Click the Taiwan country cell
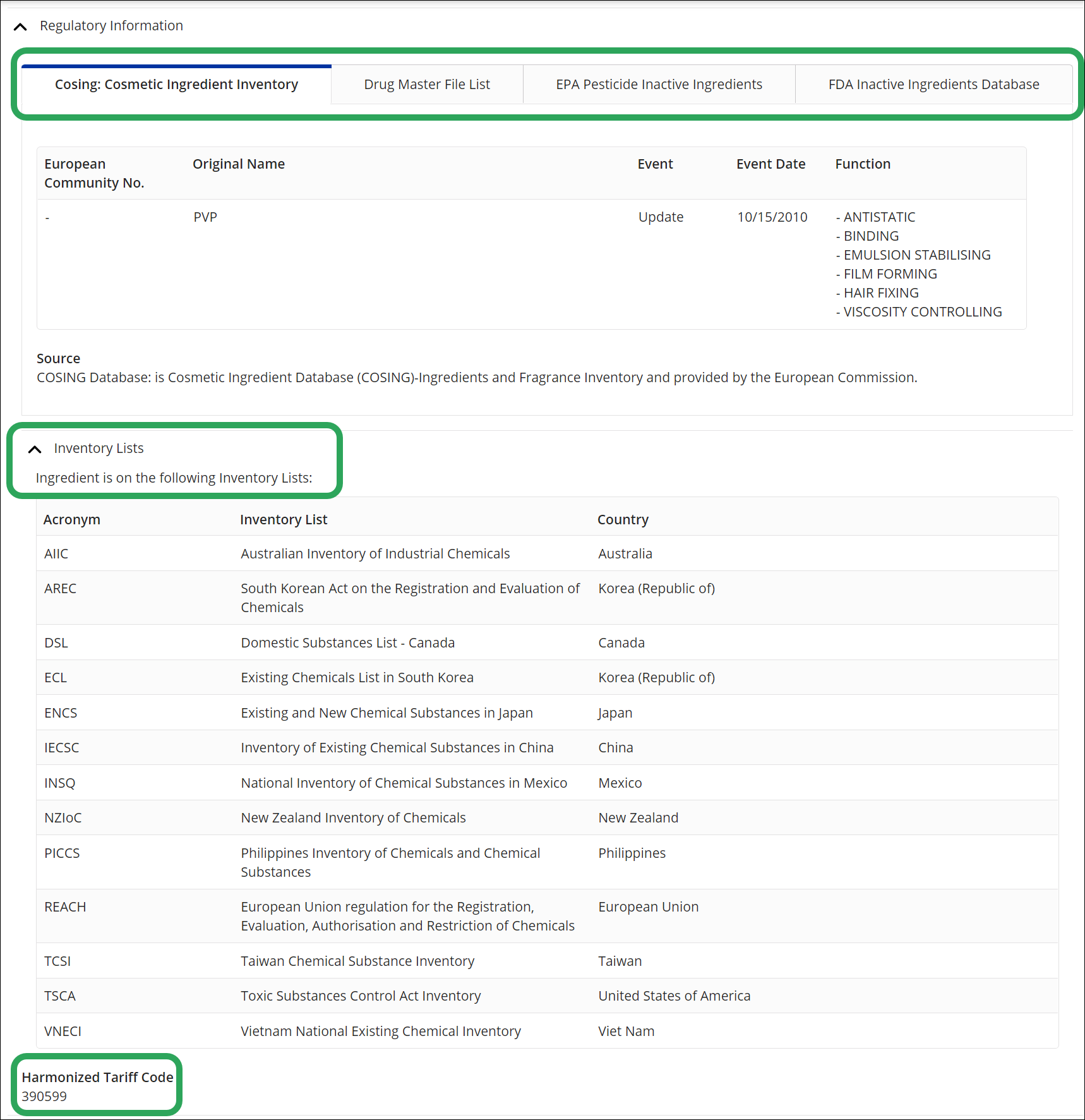 coord(620,961)
